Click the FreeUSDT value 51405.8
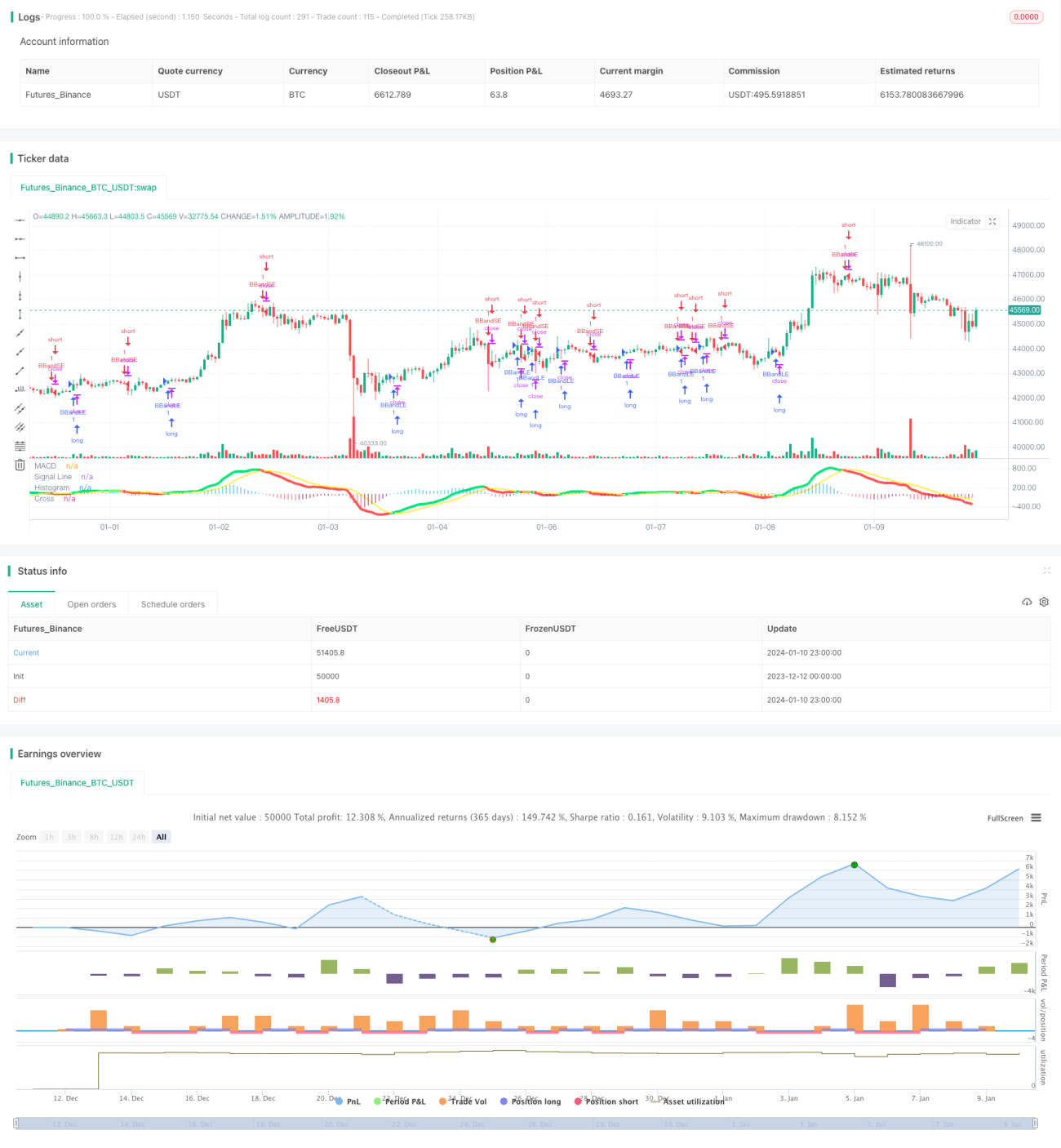The image size is (1061, 1148). pos(331,652)
